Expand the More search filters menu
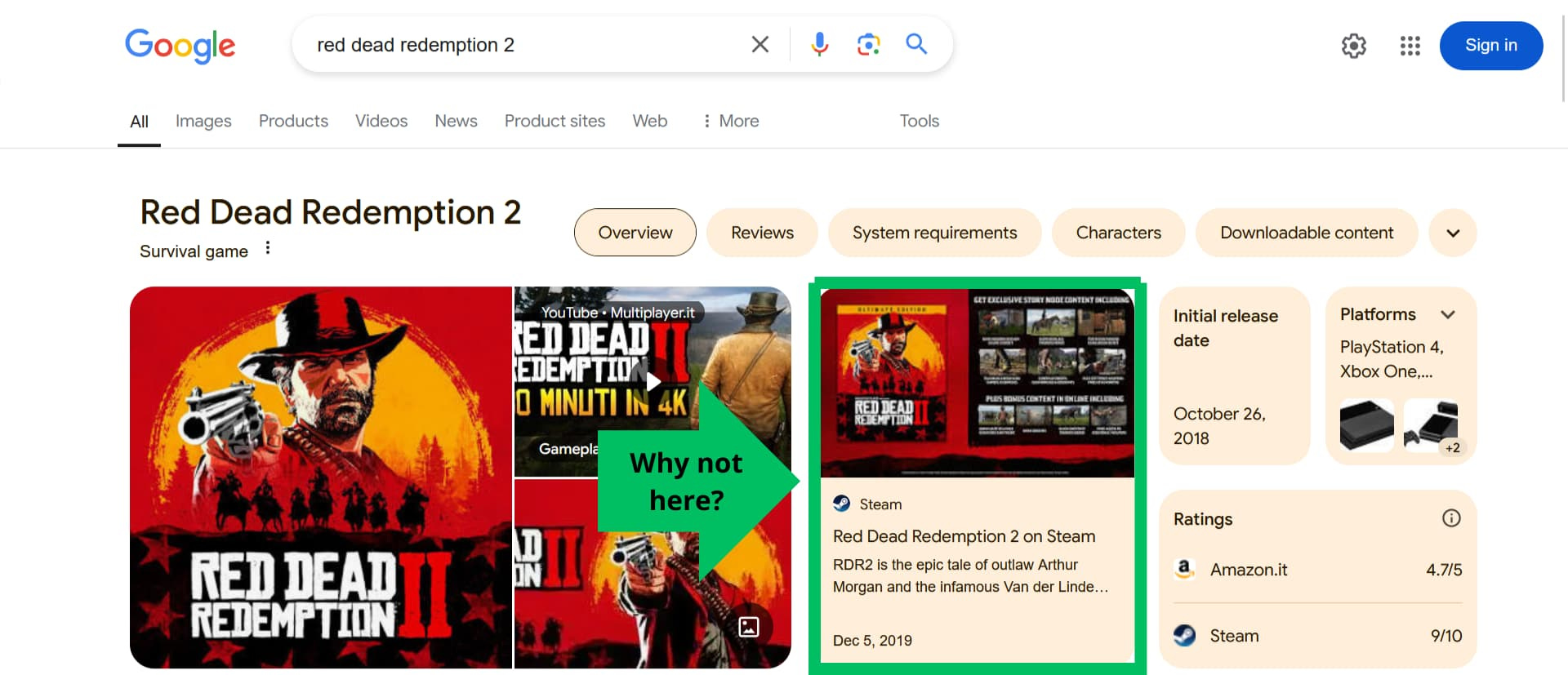The width and height of the screenshot is (1568, 675). 731,121
